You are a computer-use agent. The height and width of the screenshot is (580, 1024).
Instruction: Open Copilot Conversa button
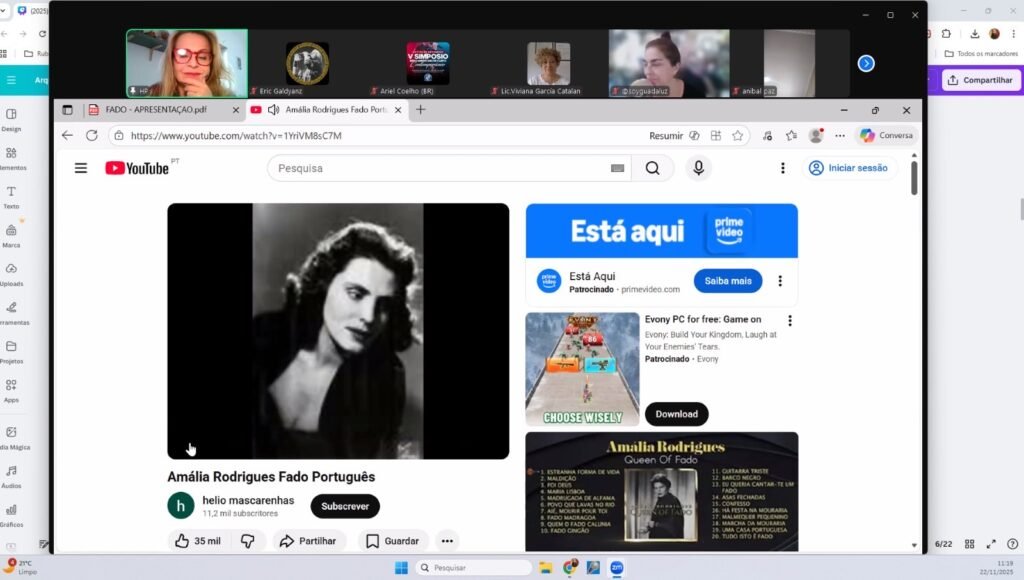coord(886,135)
